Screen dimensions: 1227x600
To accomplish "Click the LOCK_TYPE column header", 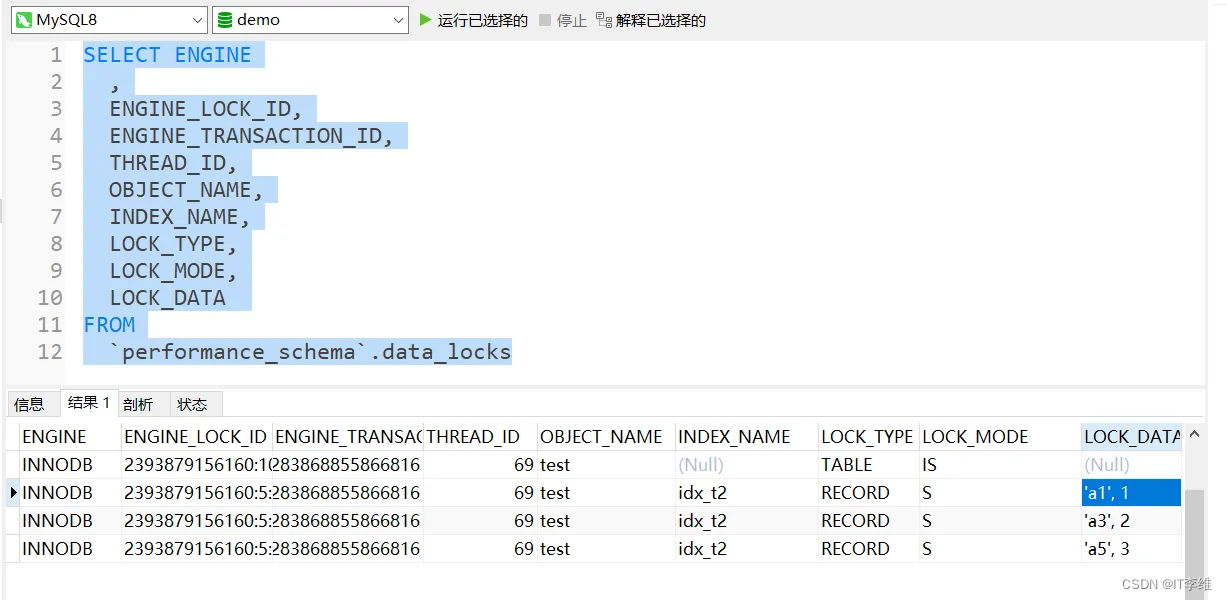I will pos(867,437).
